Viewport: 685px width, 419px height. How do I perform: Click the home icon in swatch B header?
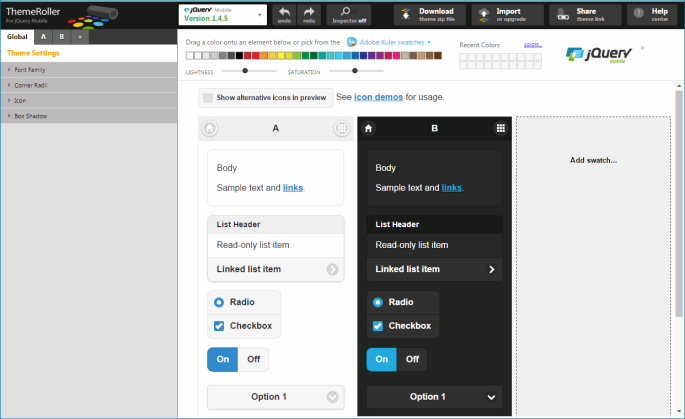[x=368, y=128]
